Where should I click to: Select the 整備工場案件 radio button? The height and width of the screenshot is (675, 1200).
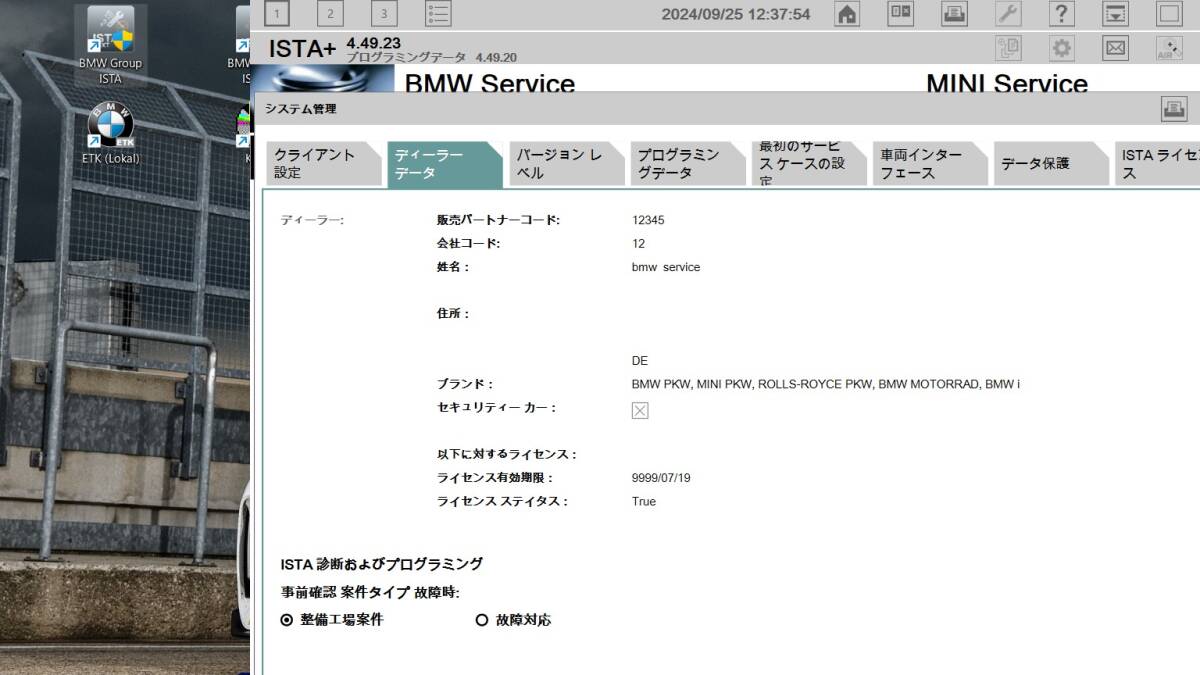[287, 619]
